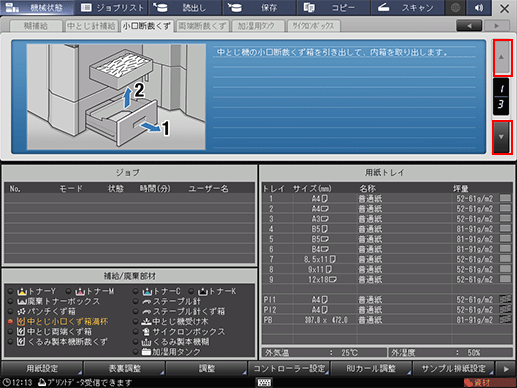Click the keyboard icon in status bar

(264, 382)
